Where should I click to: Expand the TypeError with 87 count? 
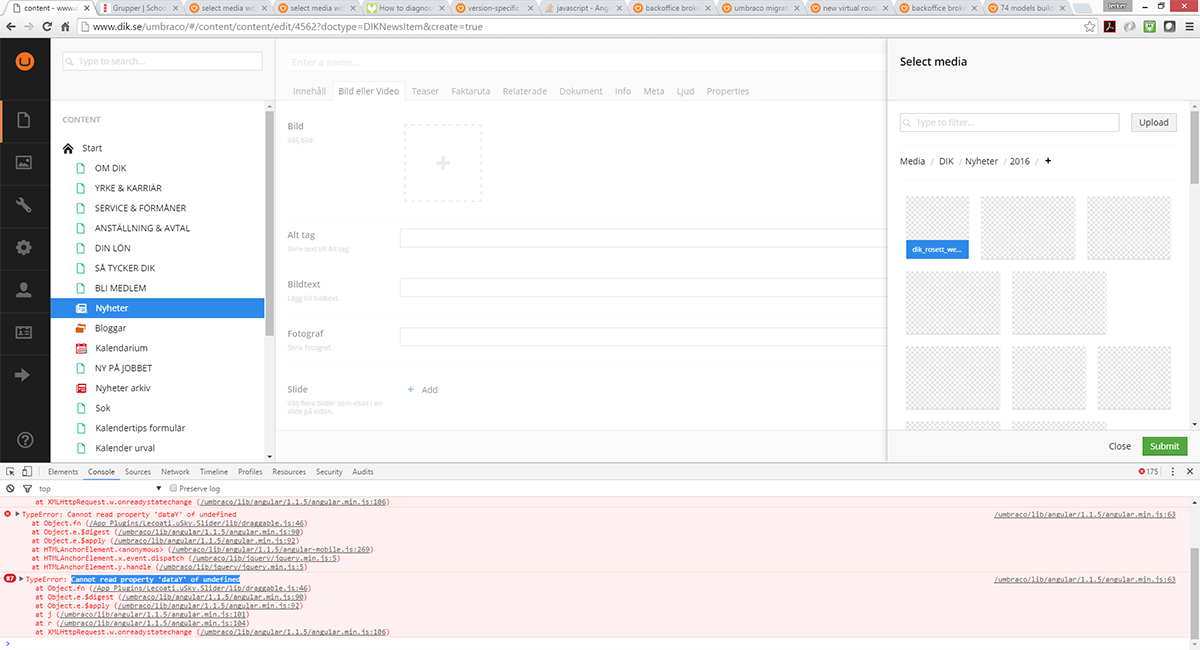[x=21, y=579]
